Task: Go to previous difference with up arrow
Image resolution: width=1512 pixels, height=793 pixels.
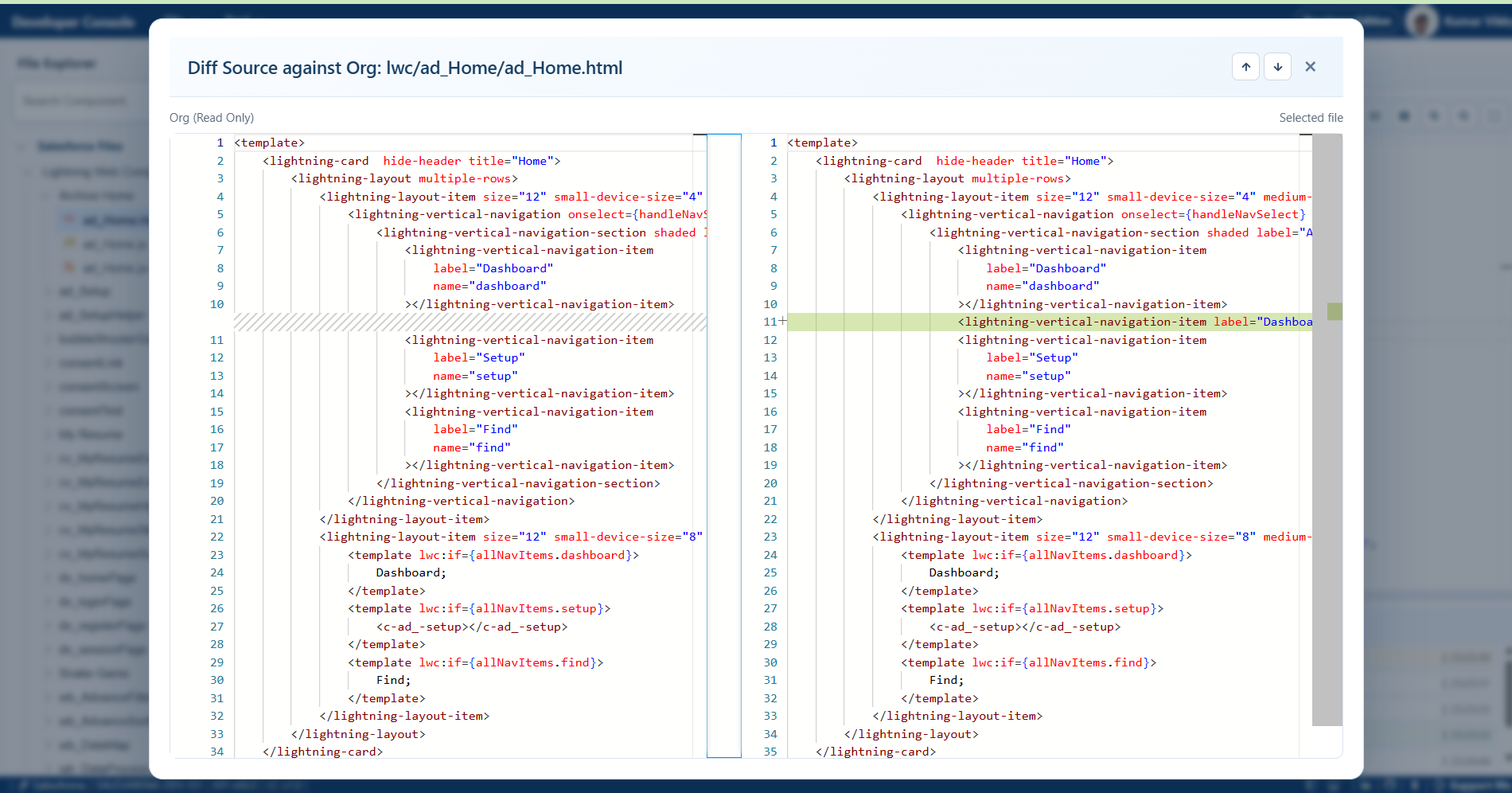Action: click(1246, 67)
